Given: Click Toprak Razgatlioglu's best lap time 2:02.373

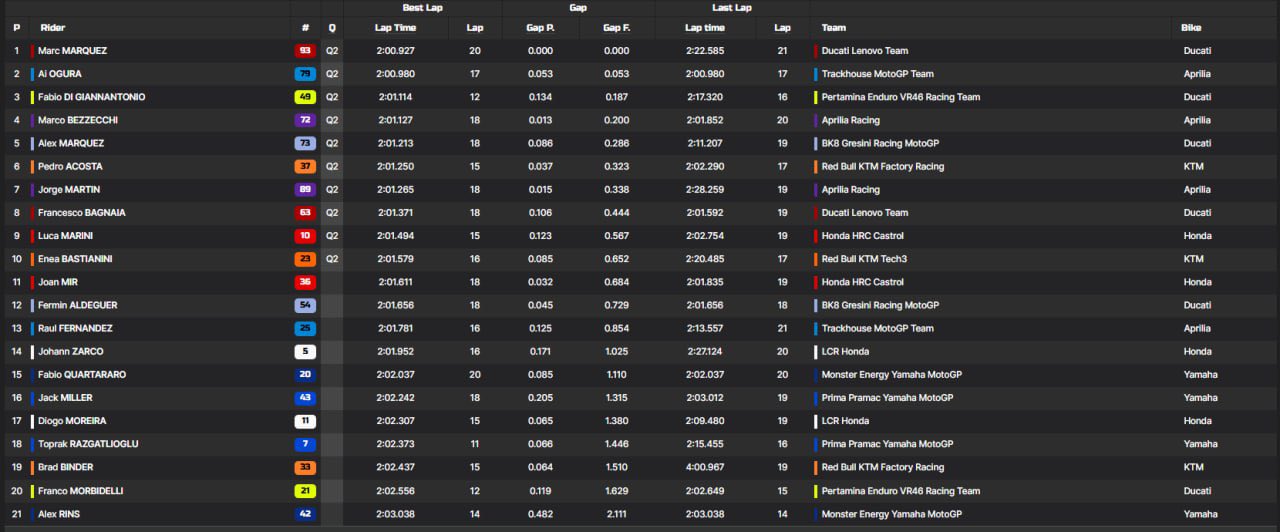Looking at the screenshot, I should click(397, 444).
